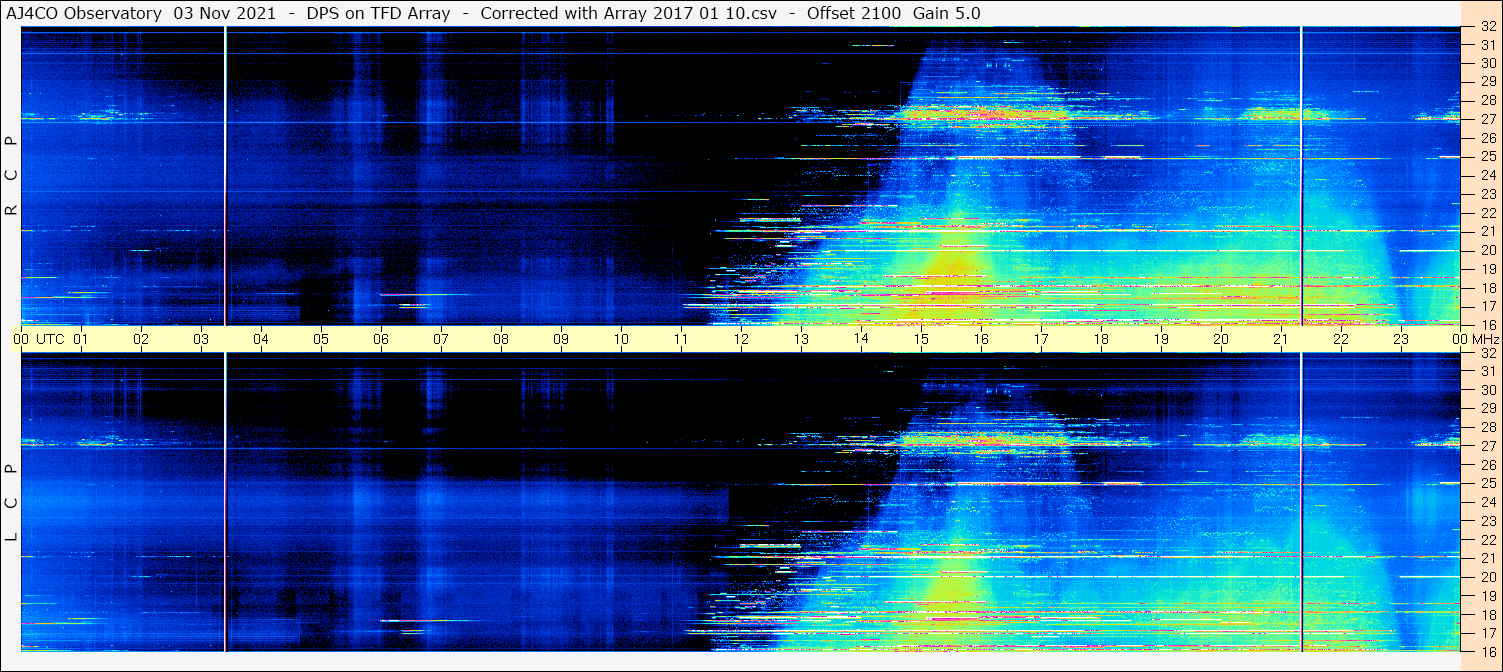Click the UTC label on the time axis

[50, 339]
